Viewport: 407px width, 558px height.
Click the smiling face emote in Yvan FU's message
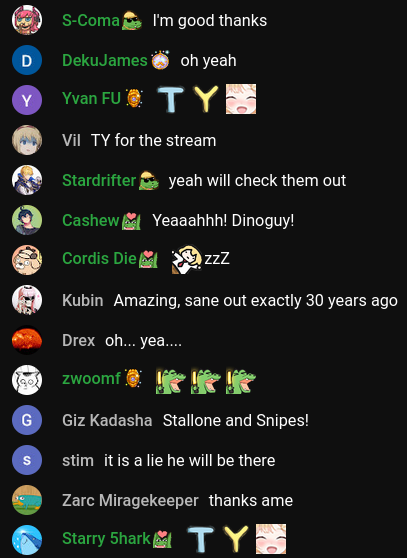[x=241, y=99]
